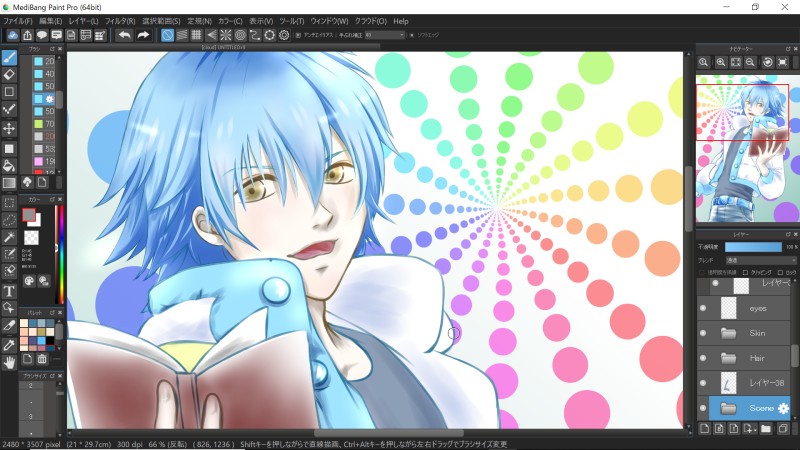Select the Hand pan tool

(x=9, y=362)
